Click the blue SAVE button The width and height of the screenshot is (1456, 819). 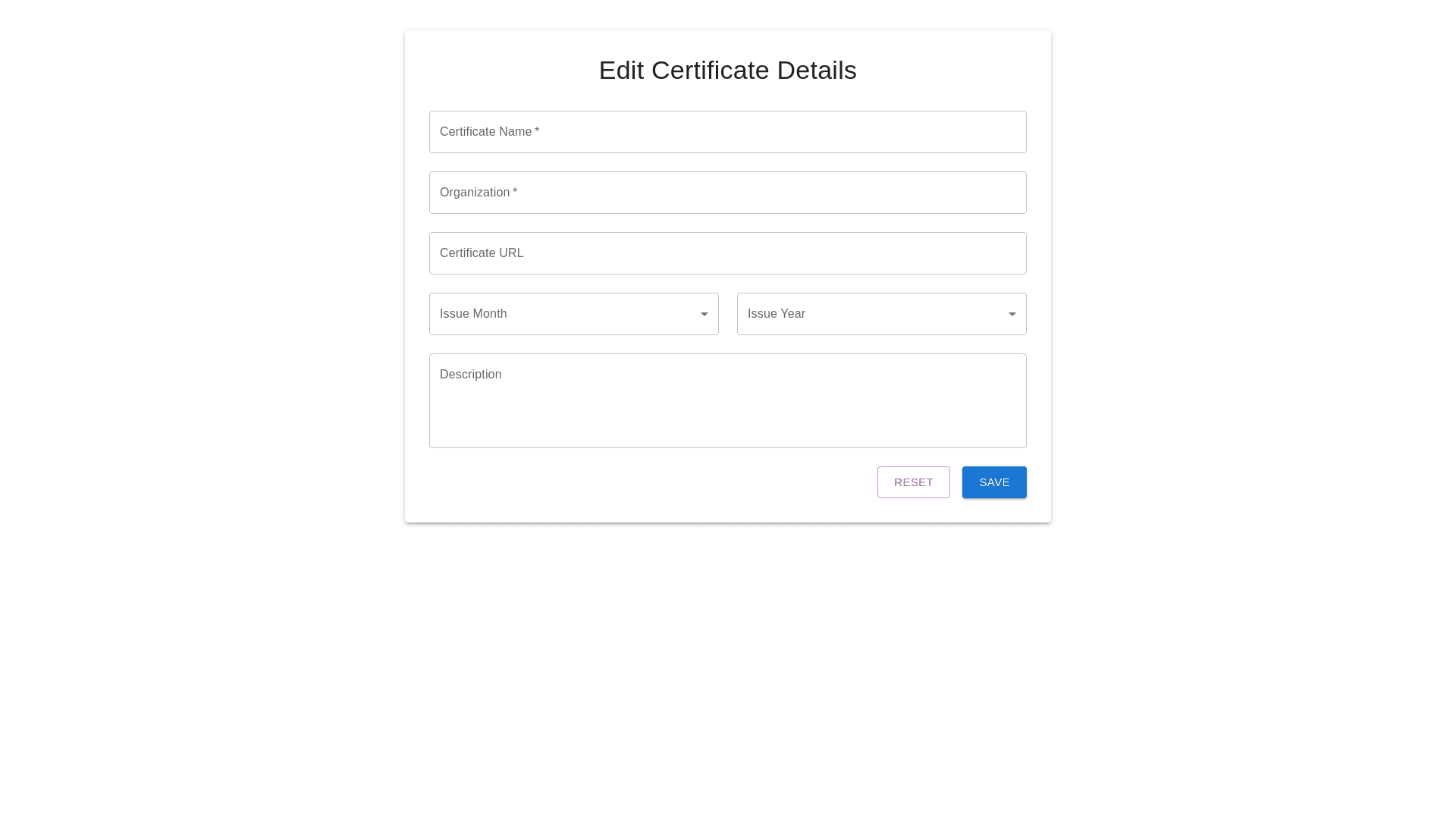(994, 482)
